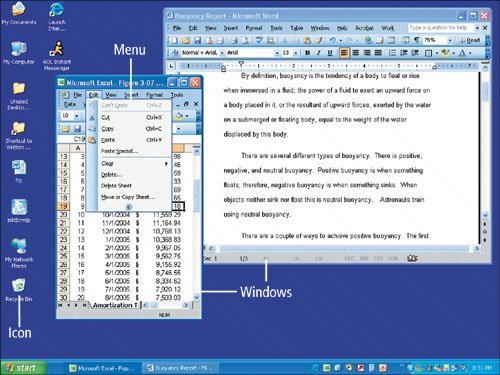Click the Type a question for help box
This screenshot has height=375, width=500.
tap(441, 28)
